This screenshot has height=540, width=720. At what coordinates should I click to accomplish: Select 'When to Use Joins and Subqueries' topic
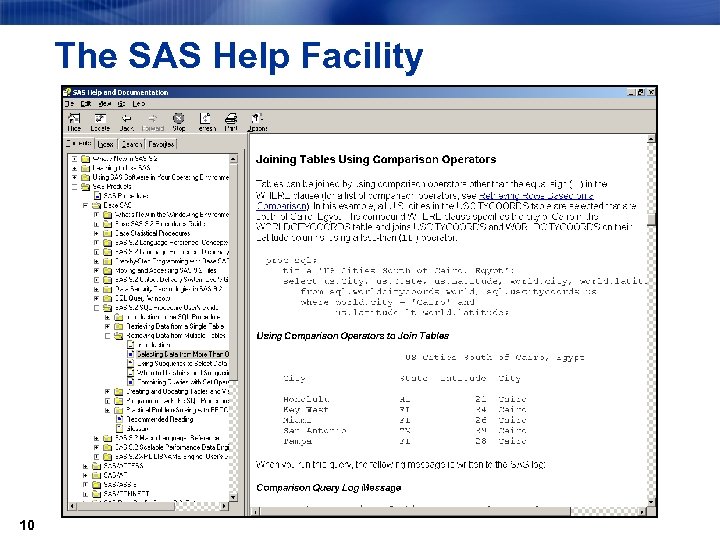[x=182, y=372]
